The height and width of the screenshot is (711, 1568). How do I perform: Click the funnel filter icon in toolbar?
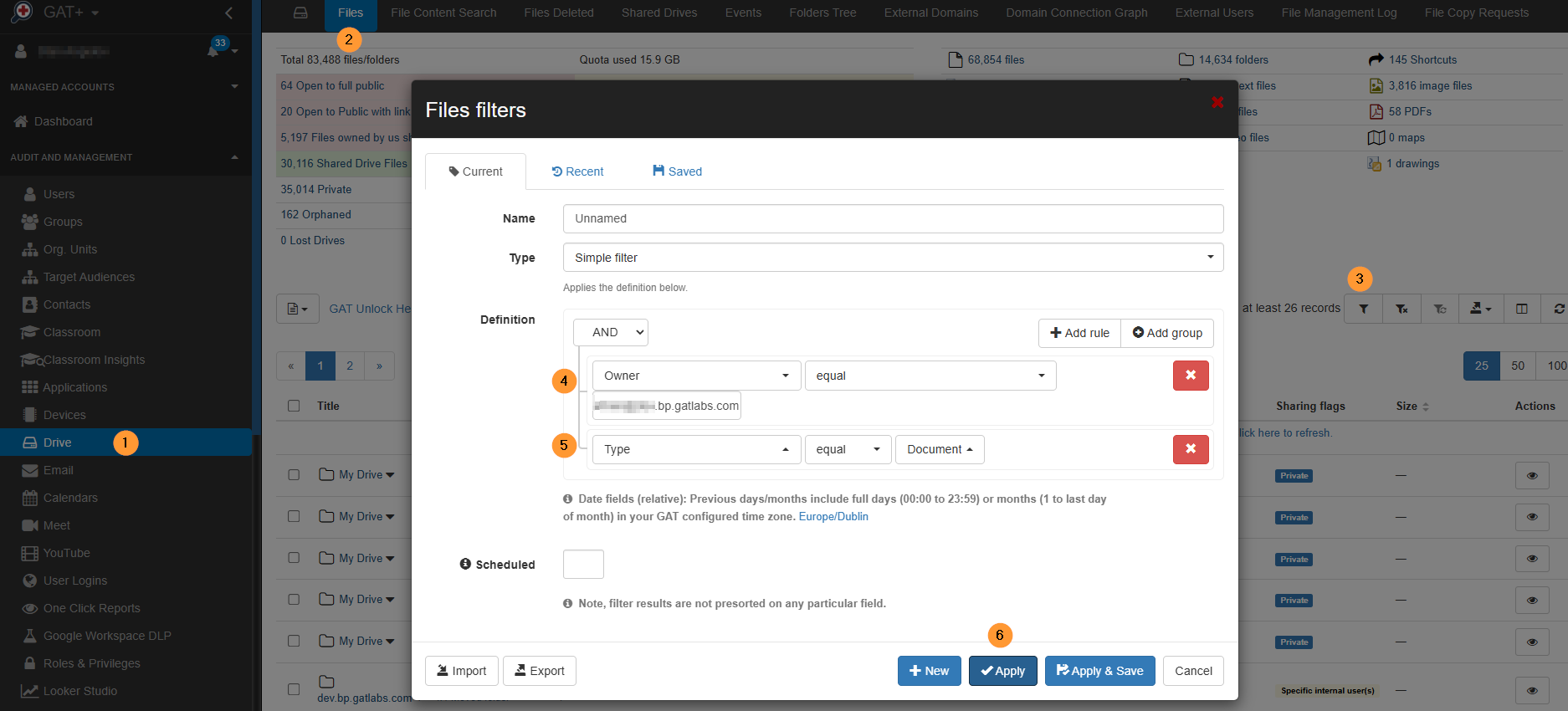[x=1363, y=309]
